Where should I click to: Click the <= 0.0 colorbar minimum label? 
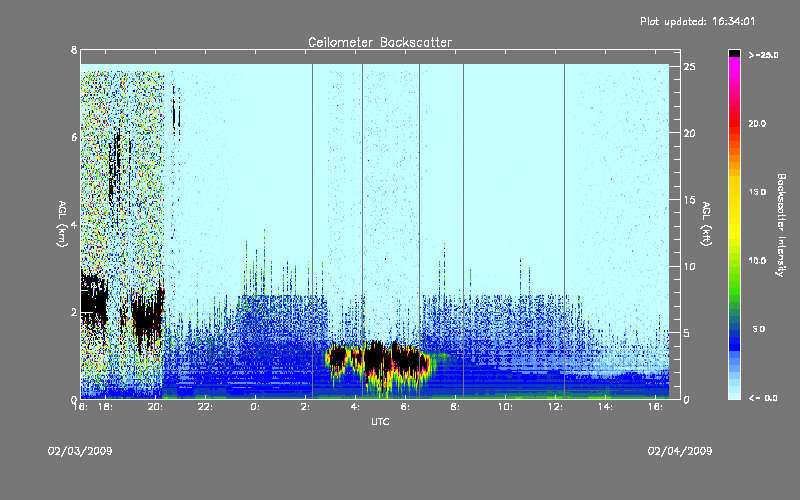(763, 398)
